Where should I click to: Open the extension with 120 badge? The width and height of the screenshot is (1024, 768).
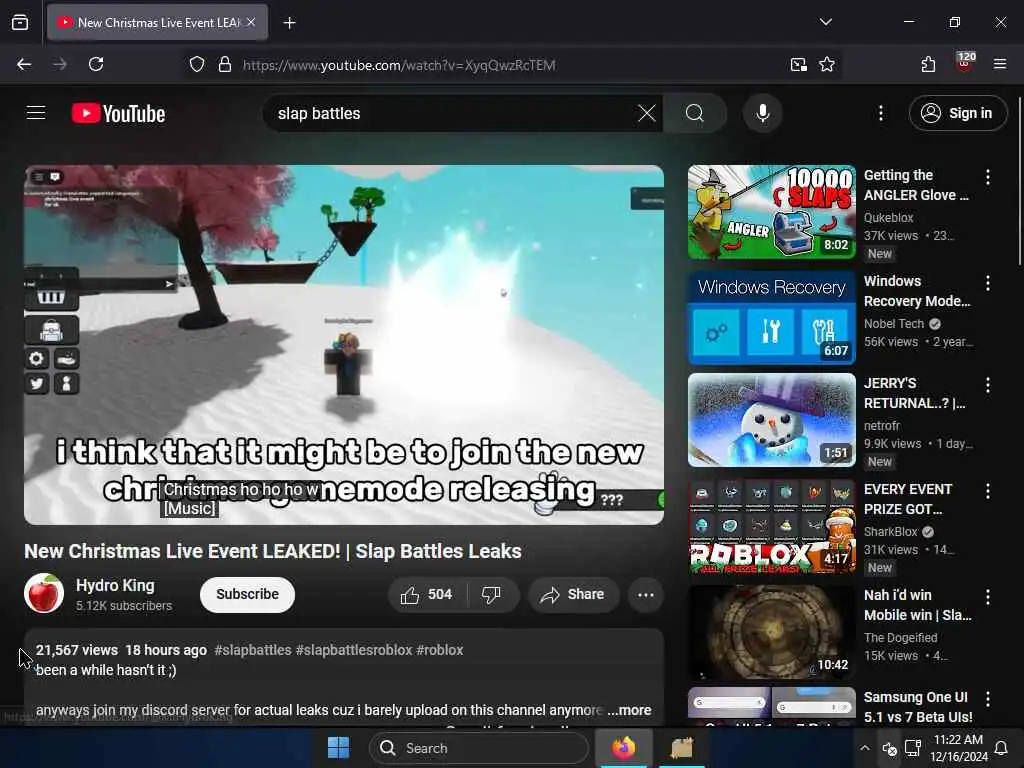(x=965, y=63)
